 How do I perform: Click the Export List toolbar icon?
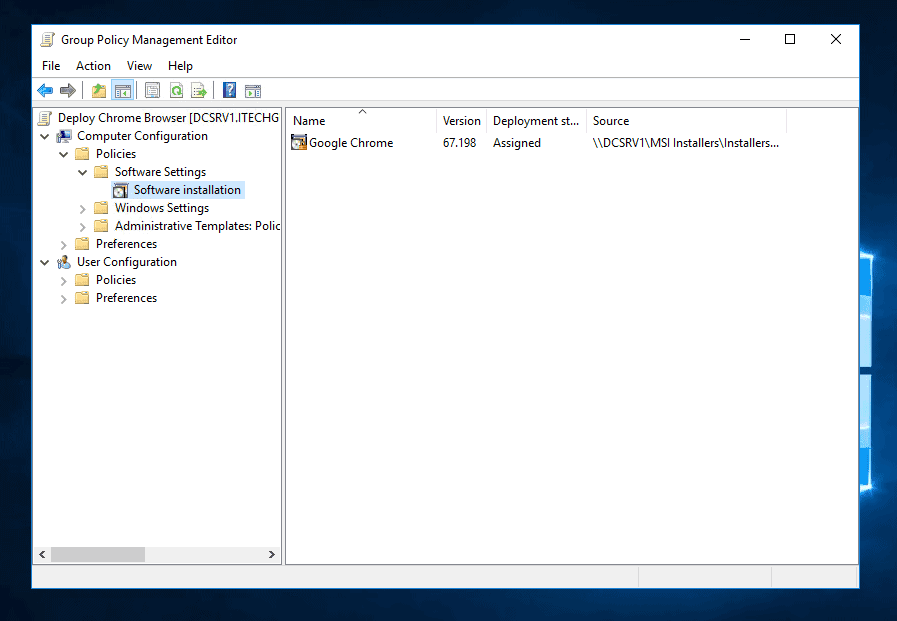pos(199,90)
